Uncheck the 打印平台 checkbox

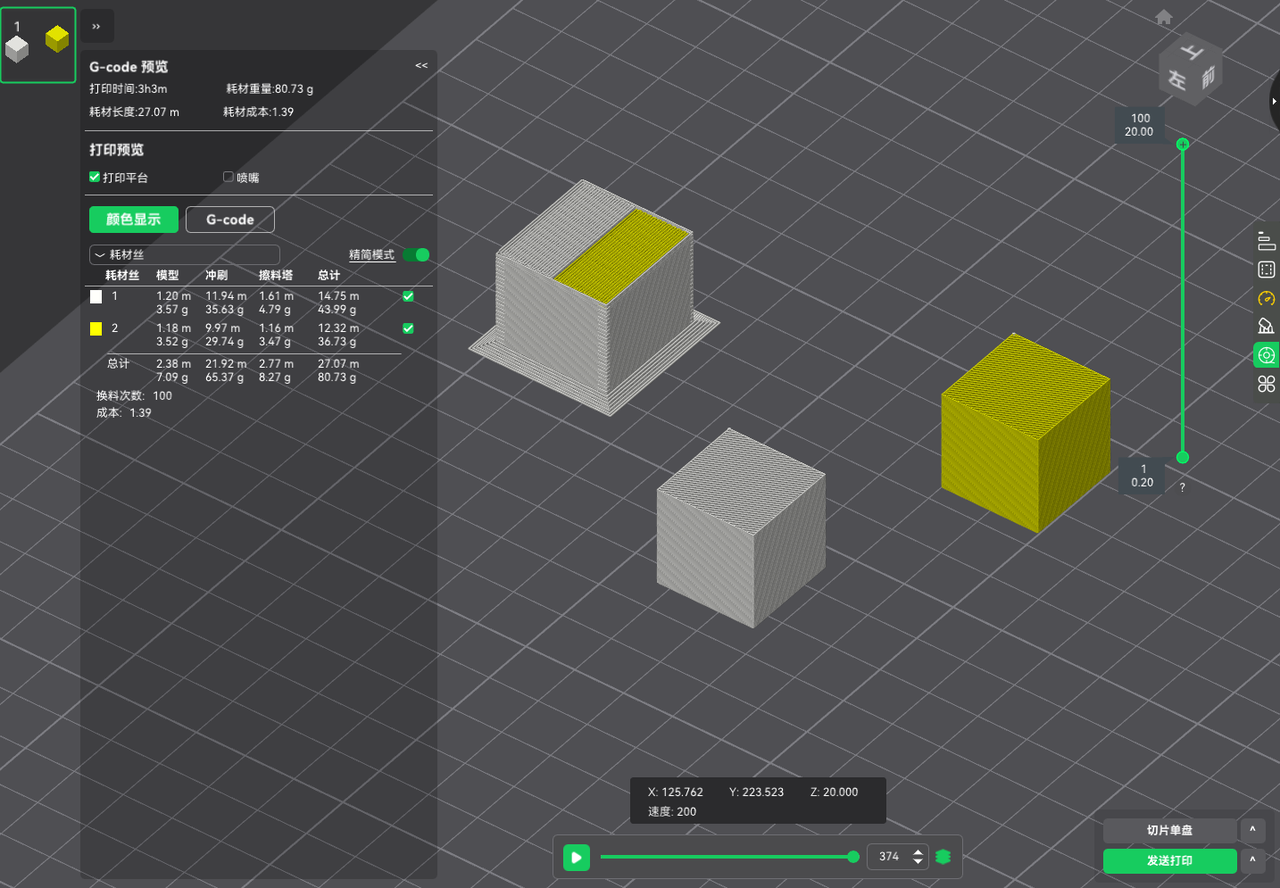pos(95,177)
